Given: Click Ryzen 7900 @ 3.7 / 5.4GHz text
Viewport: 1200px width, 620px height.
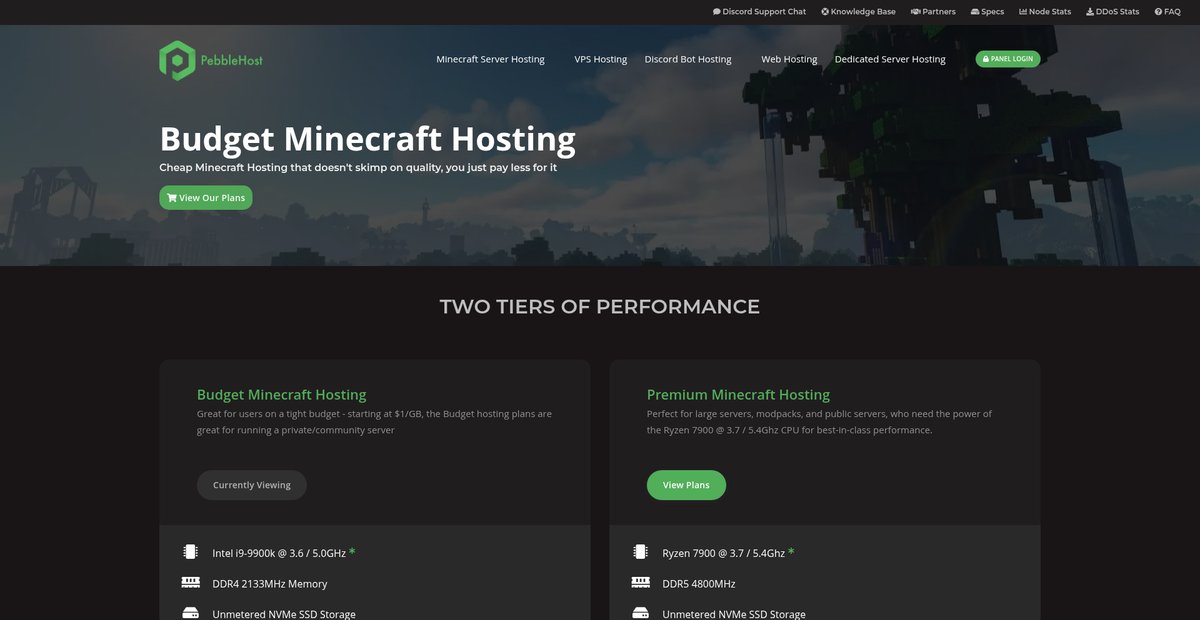Looking at the screenshot, I should pyautogui.click(x=724, y=553).
